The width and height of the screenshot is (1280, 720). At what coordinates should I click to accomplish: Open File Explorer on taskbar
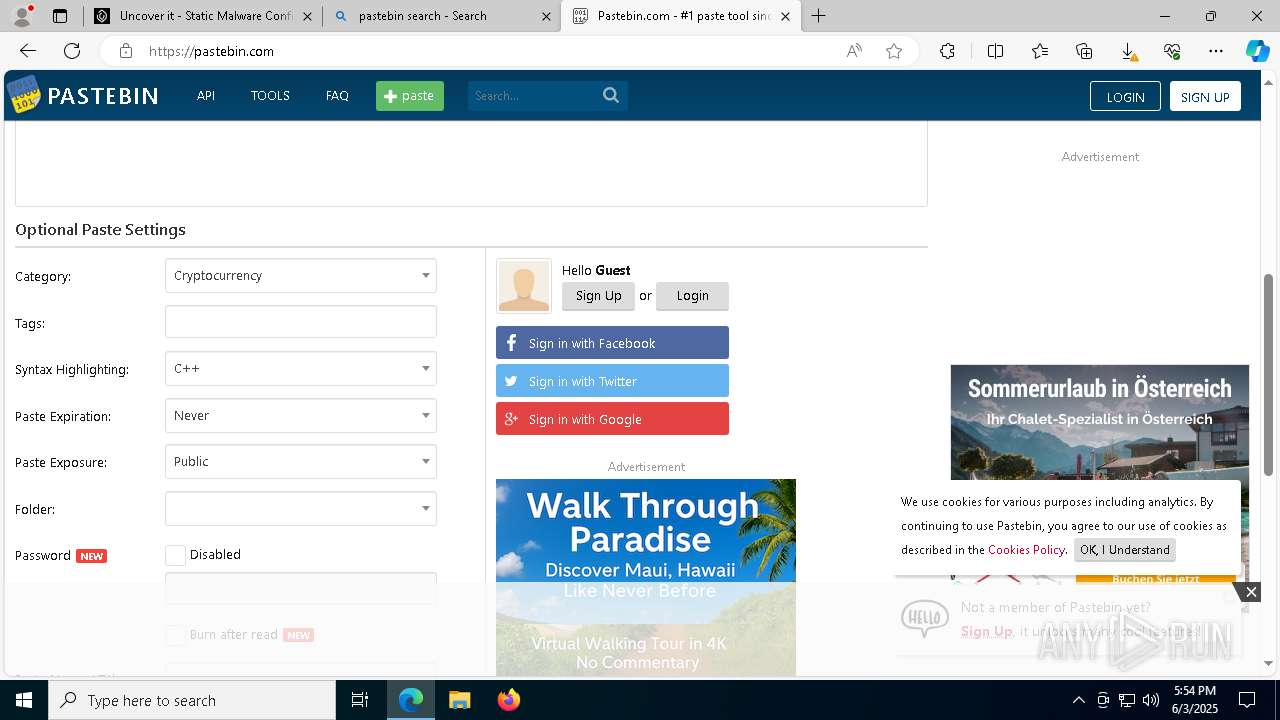(x=459, y=700)
